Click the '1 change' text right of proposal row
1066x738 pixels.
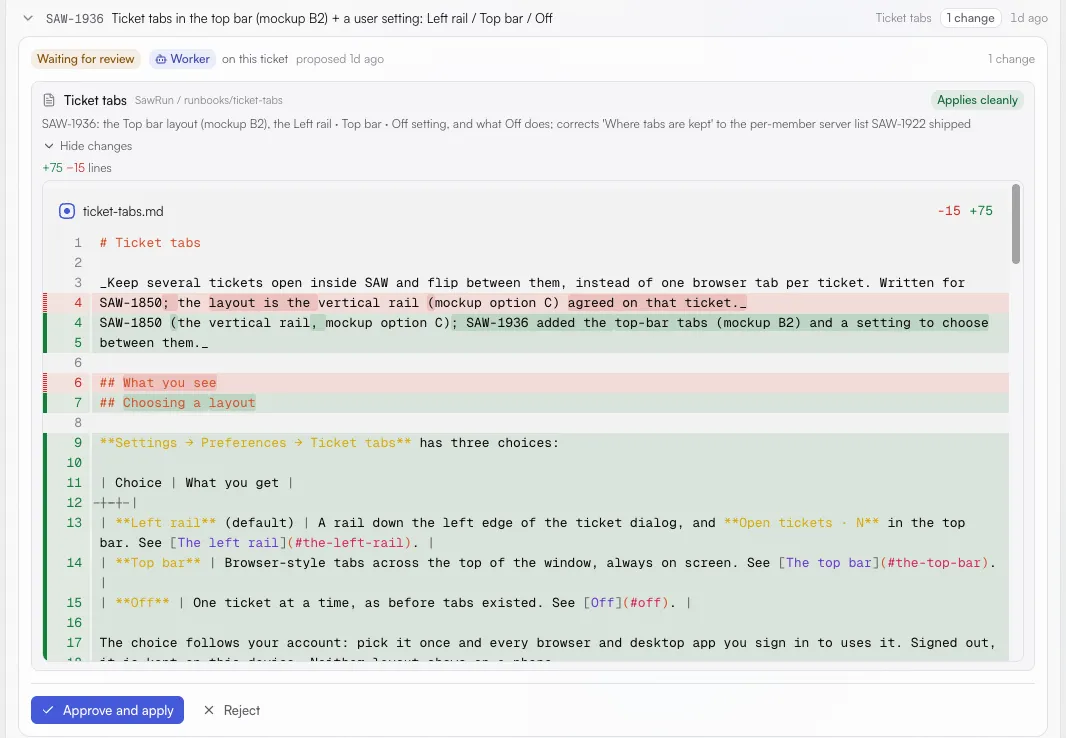click(x=1011, y=59)
